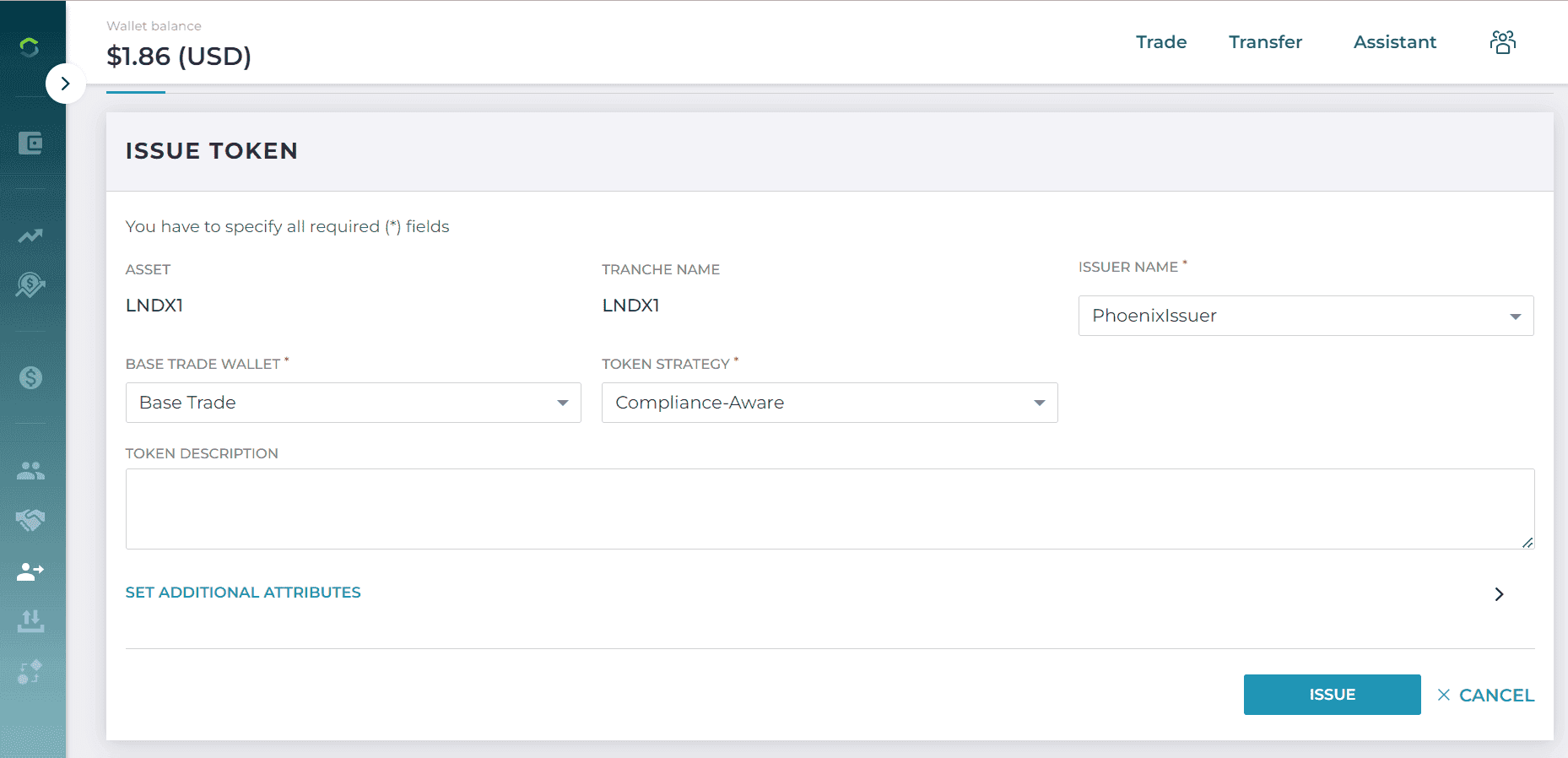Open the Trade menu
This screenshot has height=758, width=1568.
click(x=1161, y=42)
